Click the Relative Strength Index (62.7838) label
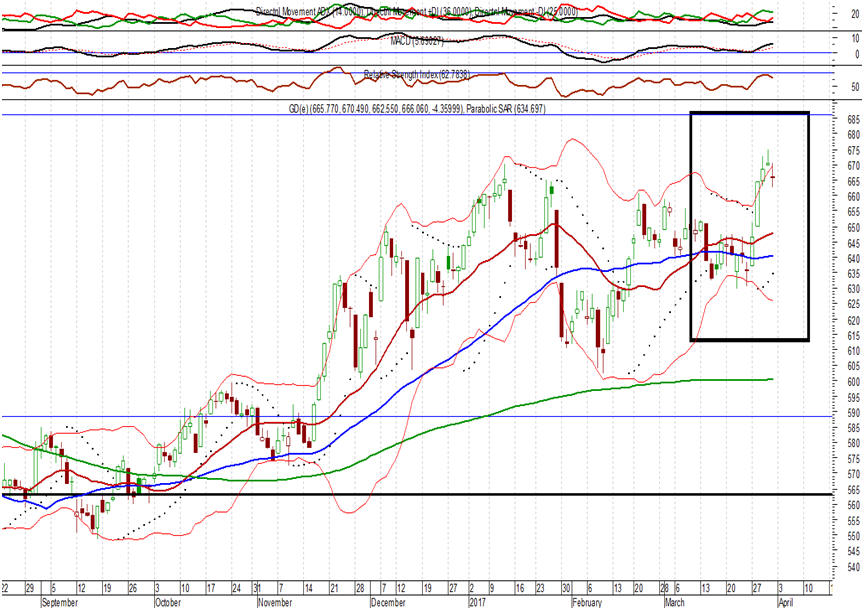 click(417, 74)
